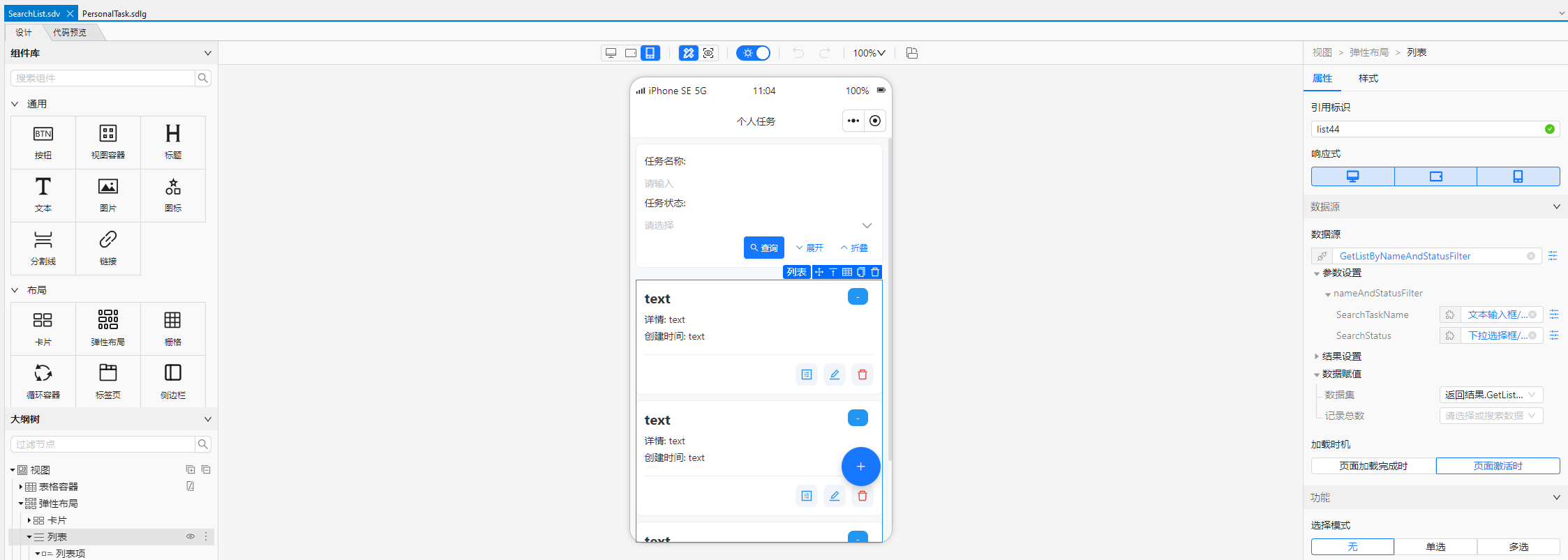Select the 文本 text component
This screenshot has height=560, width=1568.
(x=43, y=195)
